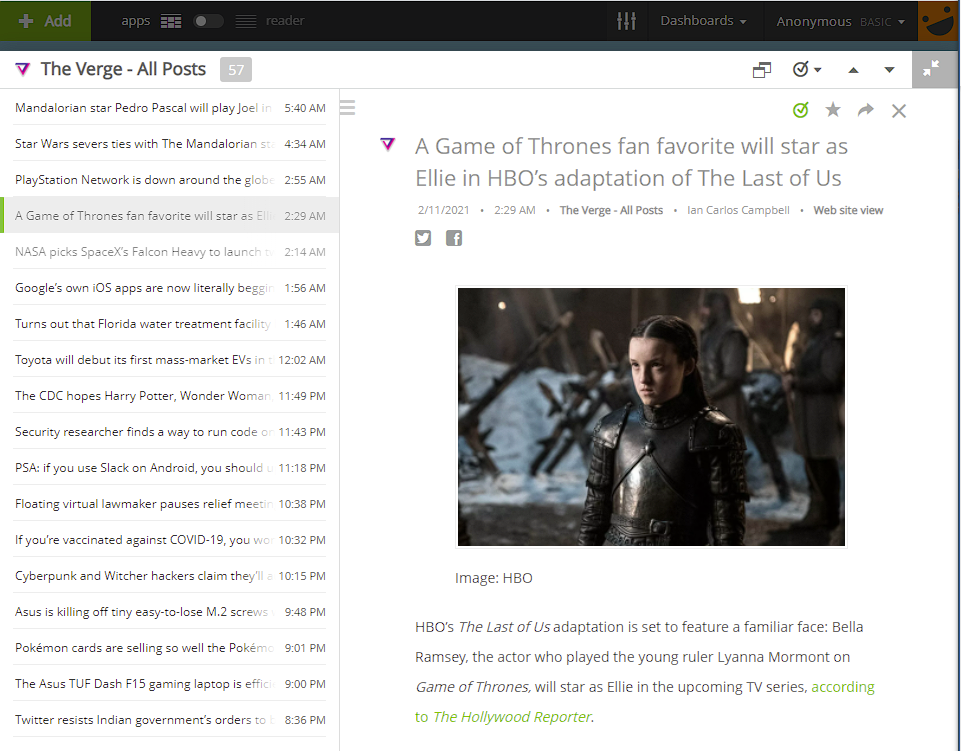Click The Verge - All Posts source link
Viewport: 961px width, 751px height.
pyautogui.click(x=611, y=210)
